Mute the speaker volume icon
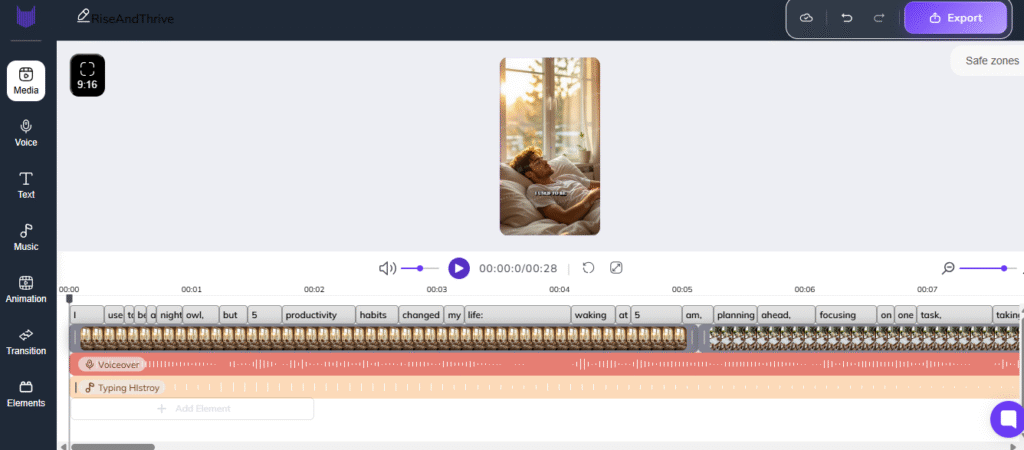 coord(387,268)
